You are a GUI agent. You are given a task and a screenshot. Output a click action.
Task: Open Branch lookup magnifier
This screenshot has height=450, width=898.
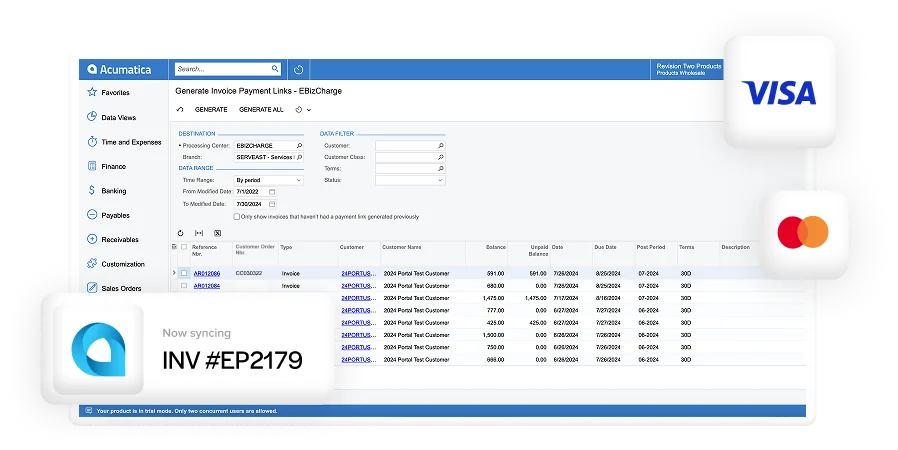pyautogui.click(x=299, y=157)
